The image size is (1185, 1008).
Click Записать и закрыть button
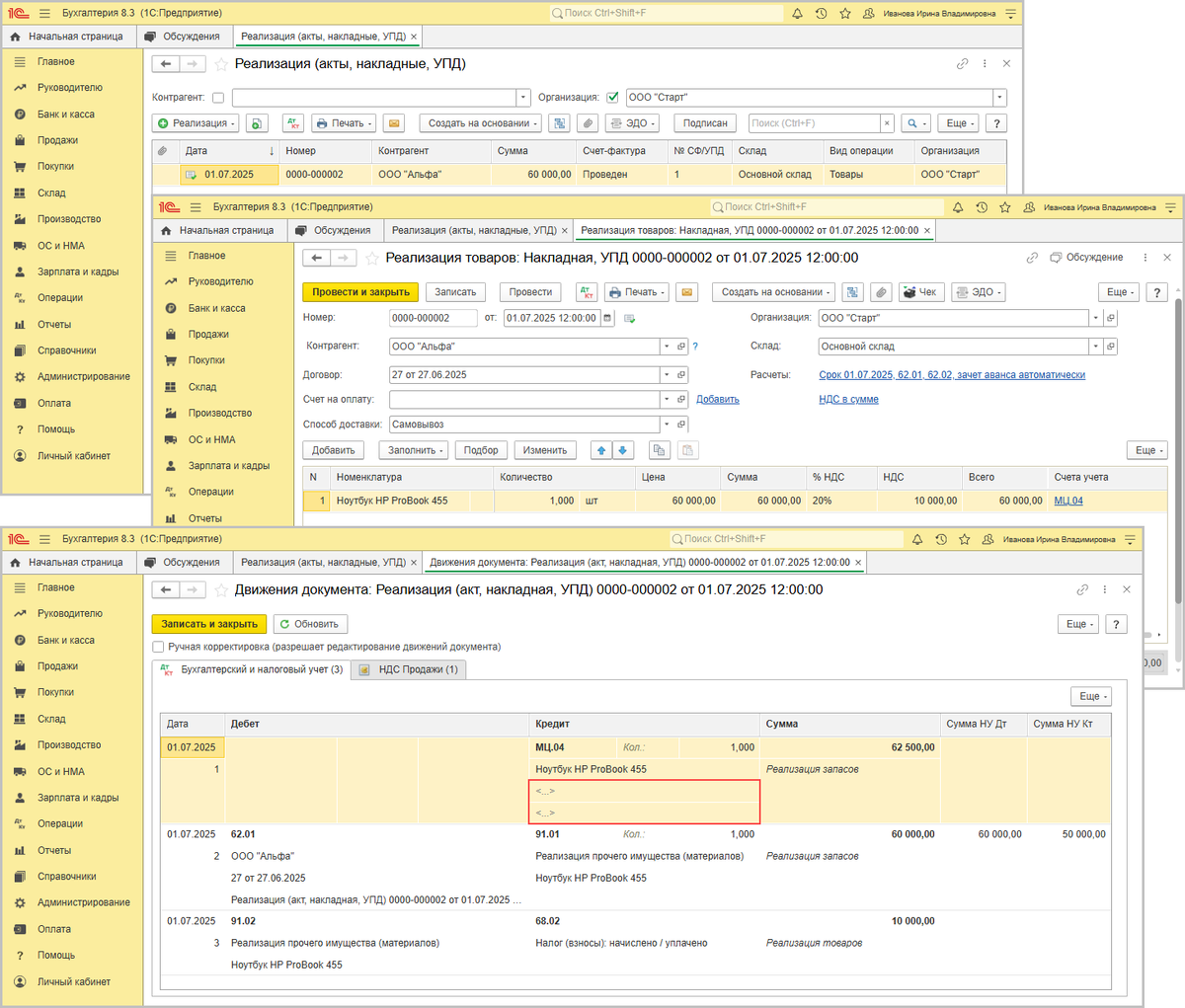click(209, 624)
